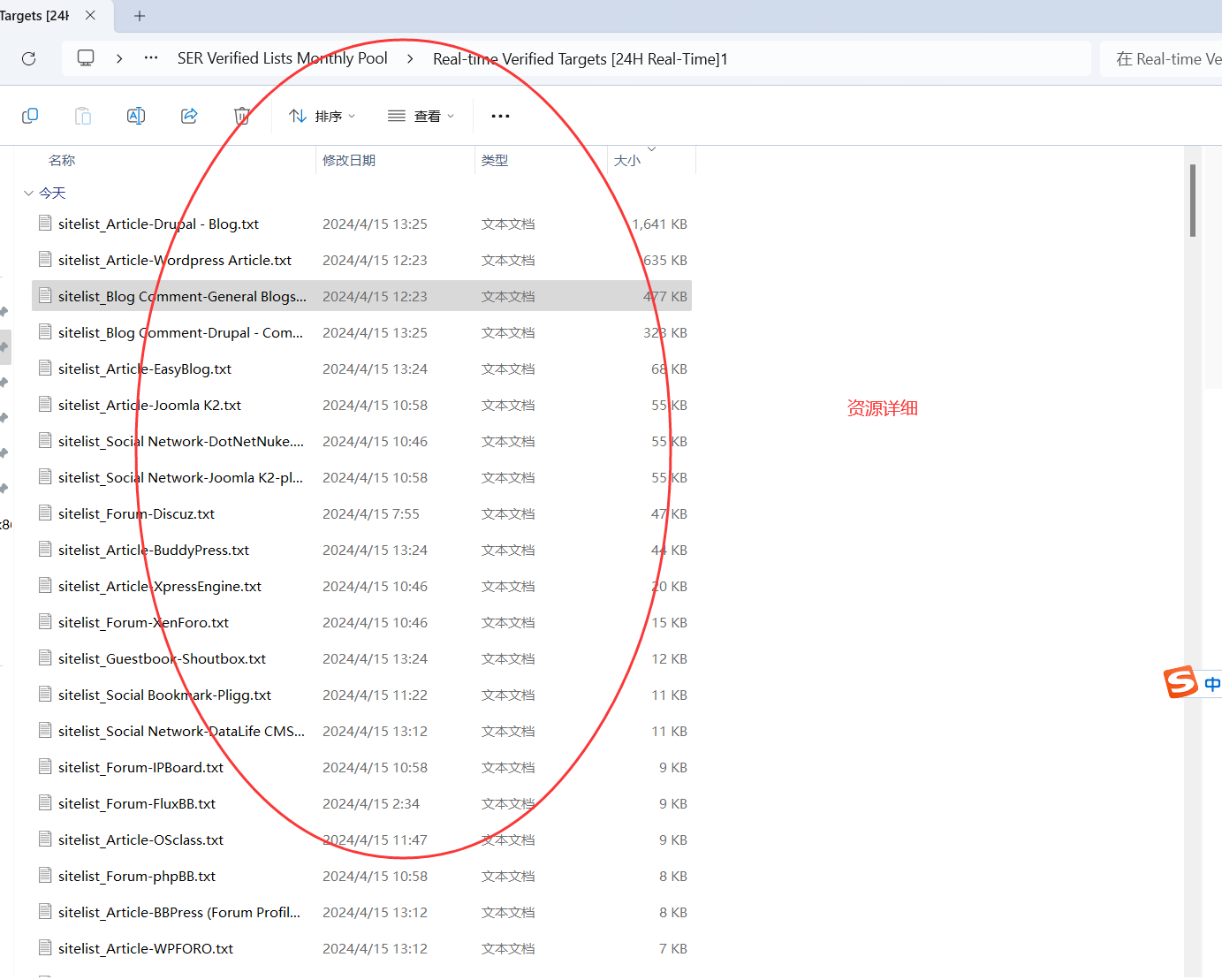Click the file list vertical scrollbar
The image size is (1222, 980).
[x=1193, y=201]
